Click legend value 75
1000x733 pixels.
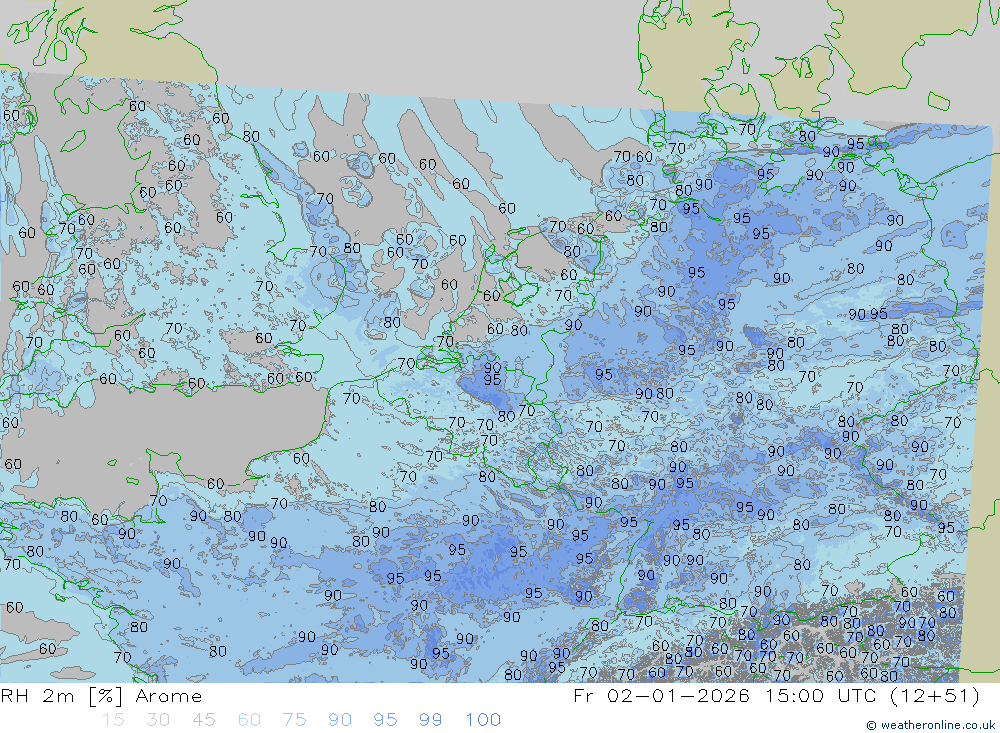(x=295, y=720)
